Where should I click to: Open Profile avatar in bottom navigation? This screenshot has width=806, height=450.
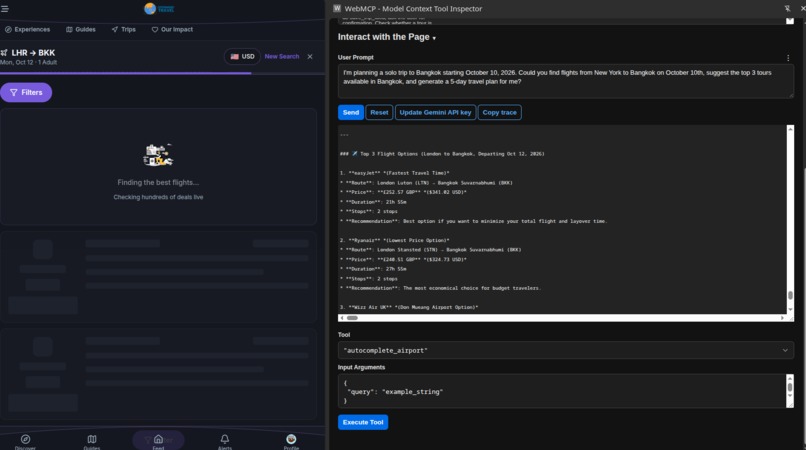point(291,441)
